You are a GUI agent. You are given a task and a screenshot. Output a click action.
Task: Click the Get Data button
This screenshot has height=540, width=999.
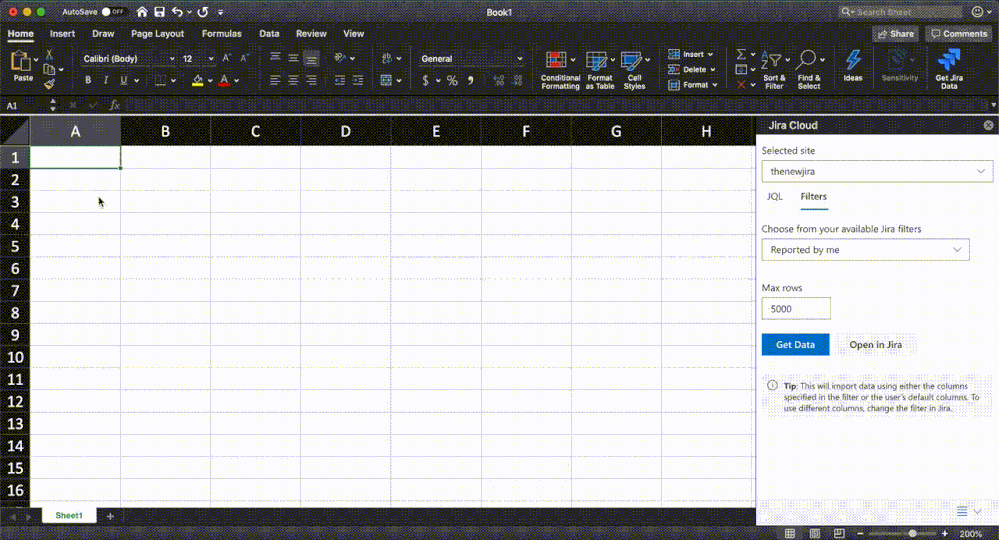[x=795, y=345]
